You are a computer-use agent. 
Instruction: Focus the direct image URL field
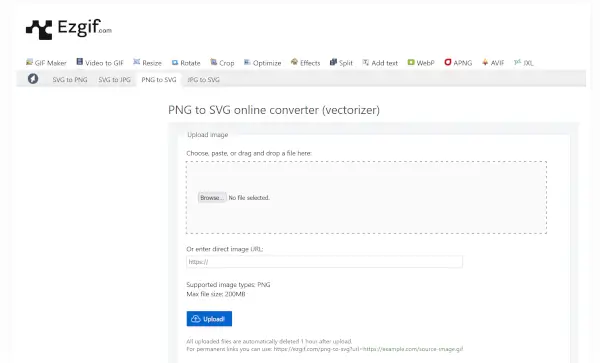tap(324, 262)
